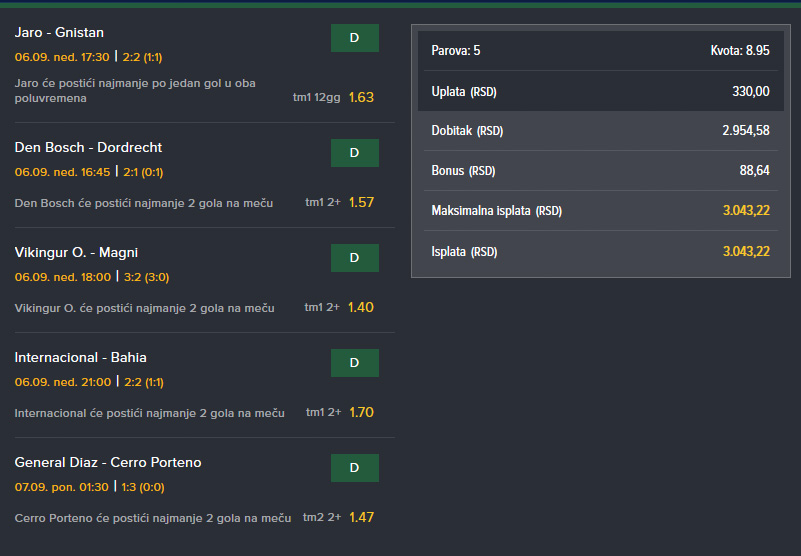Click the Parova: 5 summary header
Image resolution: width=801 pixels, height=556 pixels.
455,50
